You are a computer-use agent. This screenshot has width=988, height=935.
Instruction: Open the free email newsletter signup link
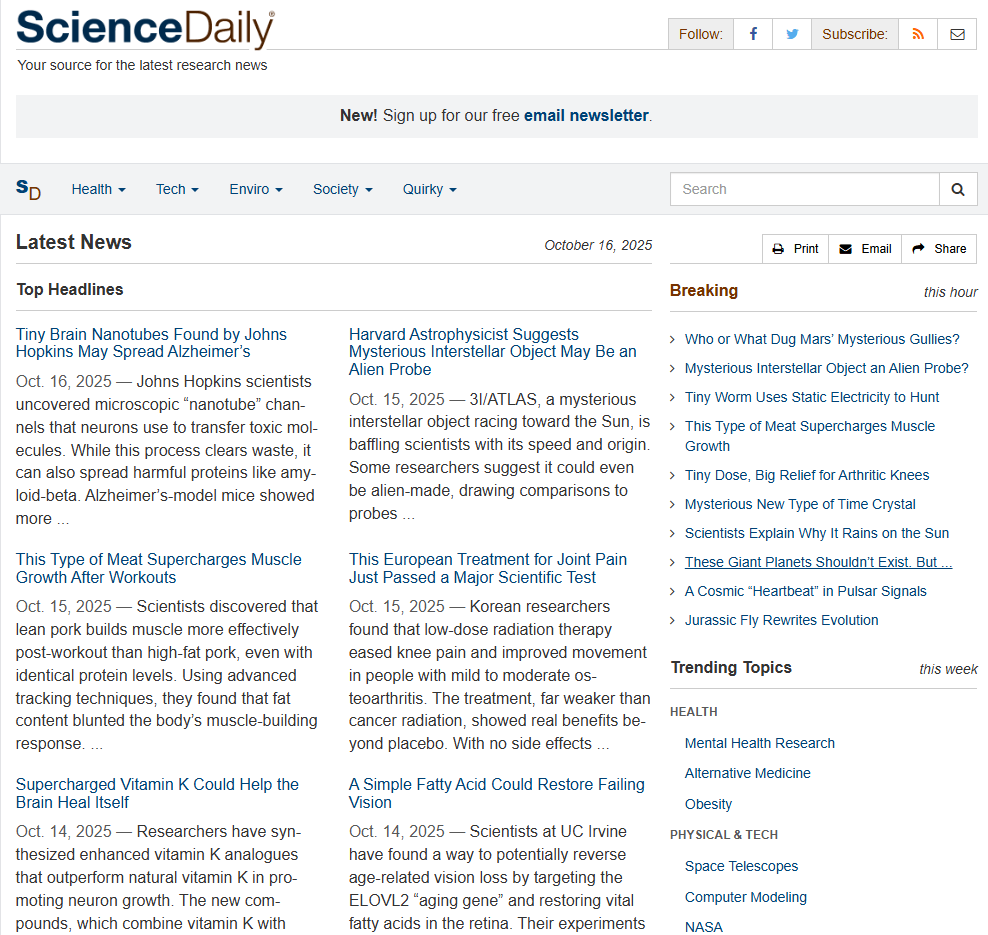point(585,115)
